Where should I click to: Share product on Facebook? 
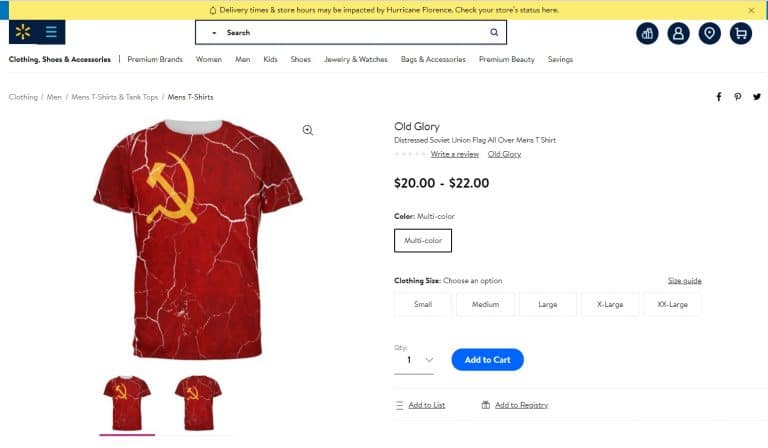719,97
